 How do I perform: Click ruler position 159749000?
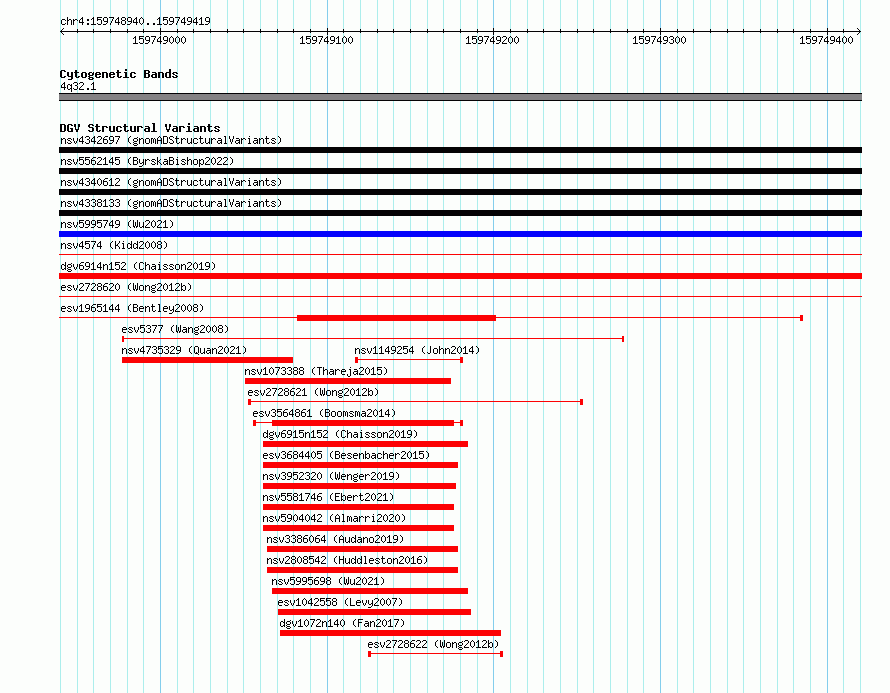(159, 40)
